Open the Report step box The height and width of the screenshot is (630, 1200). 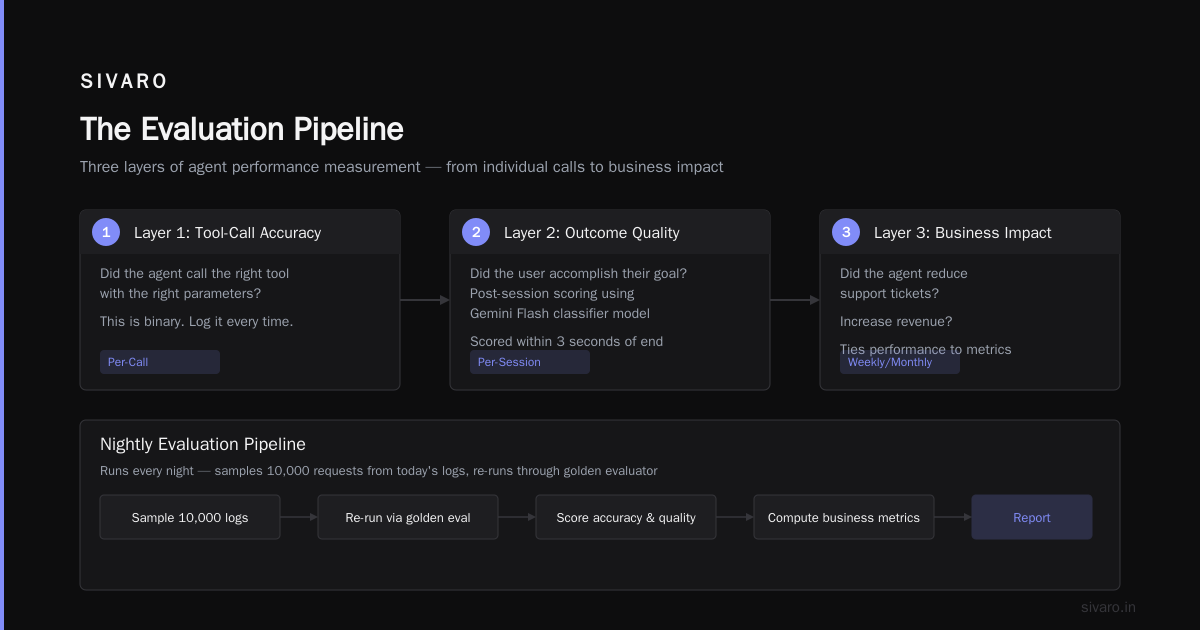[1032, 517]
